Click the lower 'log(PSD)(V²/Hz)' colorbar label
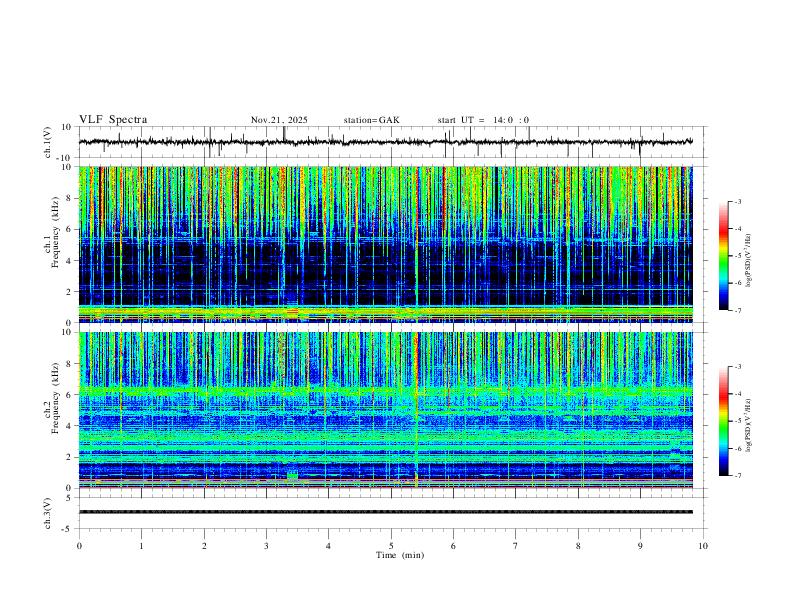Screen dimensions: 792x612 (748, 425)
